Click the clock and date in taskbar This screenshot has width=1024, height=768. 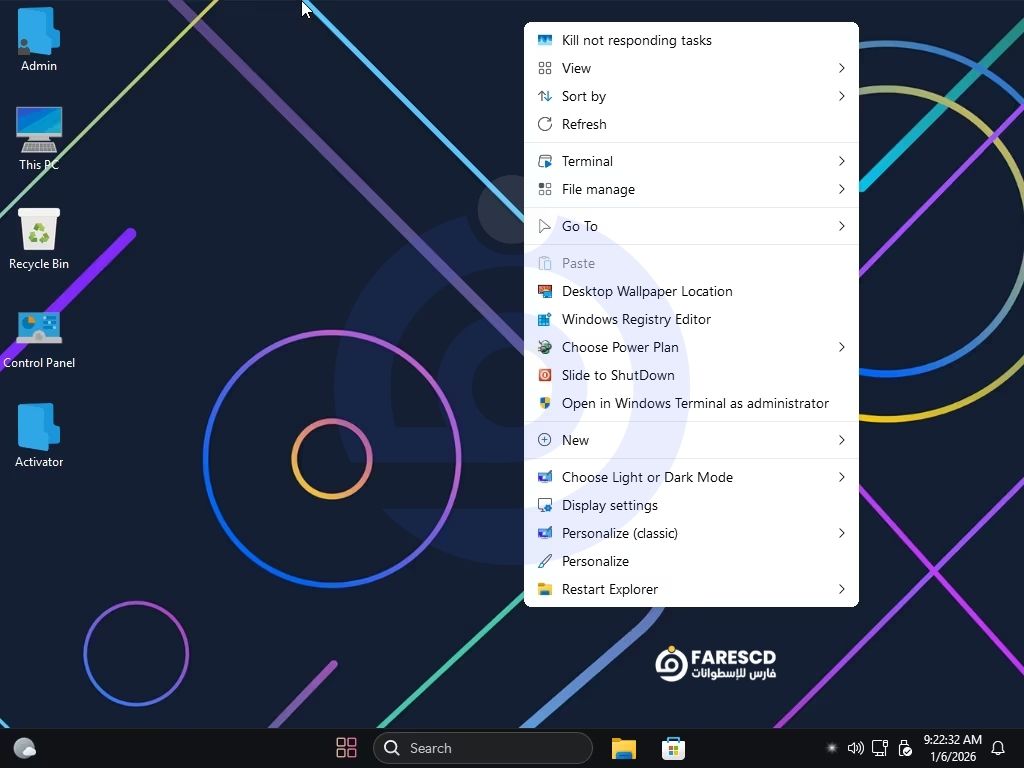tap(952, 748)
